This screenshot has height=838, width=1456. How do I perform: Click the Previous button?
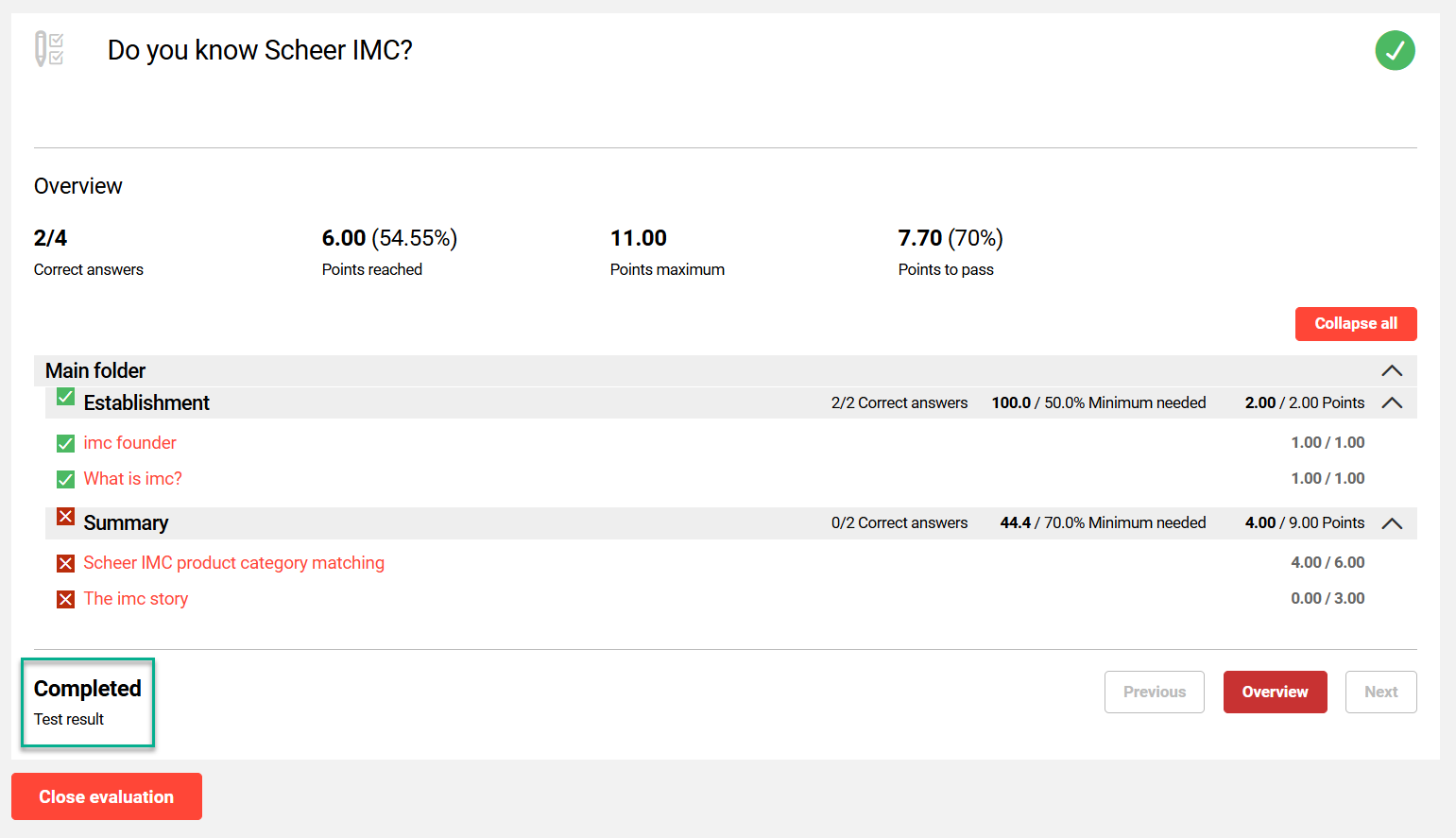pos(1154,692)
